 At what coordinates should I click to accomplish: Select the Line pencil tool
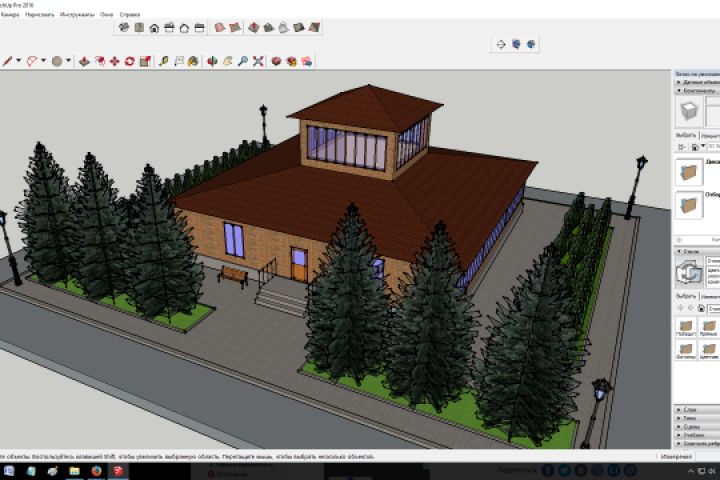(7, 61)
